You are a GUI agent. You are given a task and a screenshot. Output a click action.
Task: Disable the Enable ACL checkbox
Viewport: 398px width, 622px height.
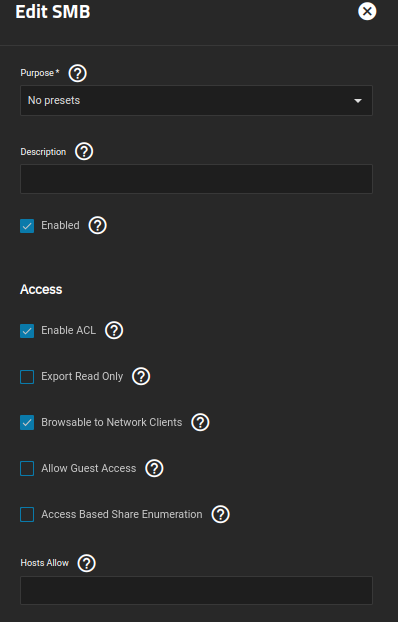pyautogui.click(x=27, y=330)
